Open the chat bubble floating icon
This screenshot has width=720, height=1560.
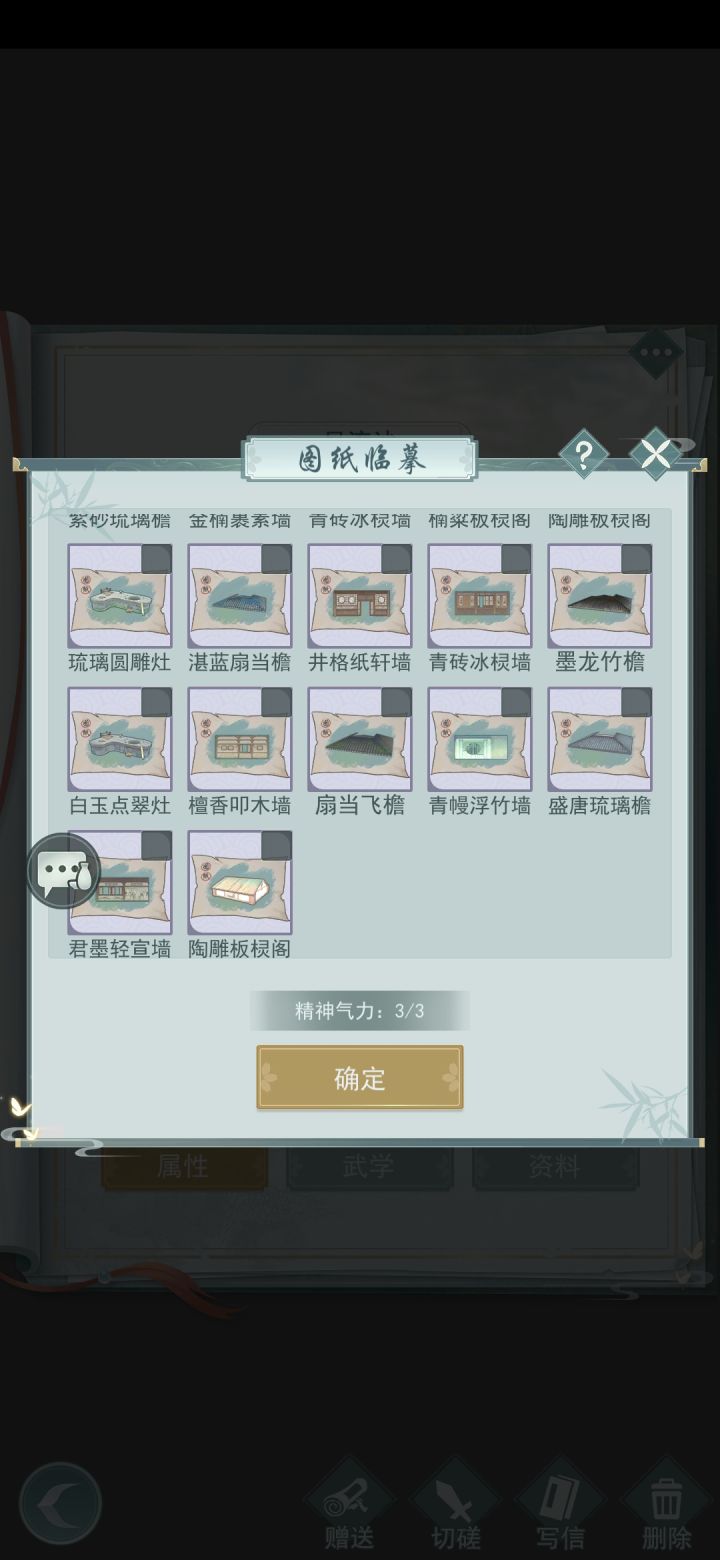(x=64, y=871)
